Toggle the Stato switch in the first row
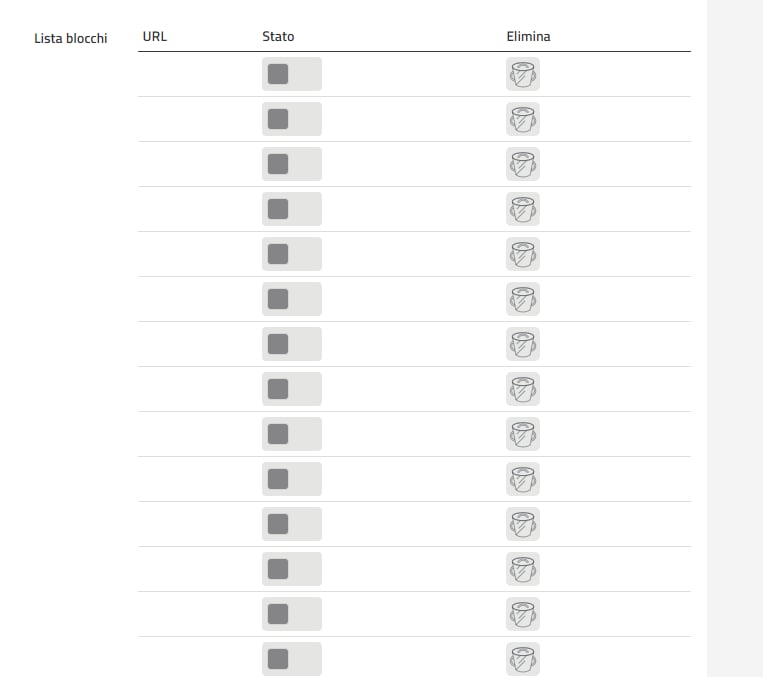Screen dimensions: 763x677 point(292,74)
